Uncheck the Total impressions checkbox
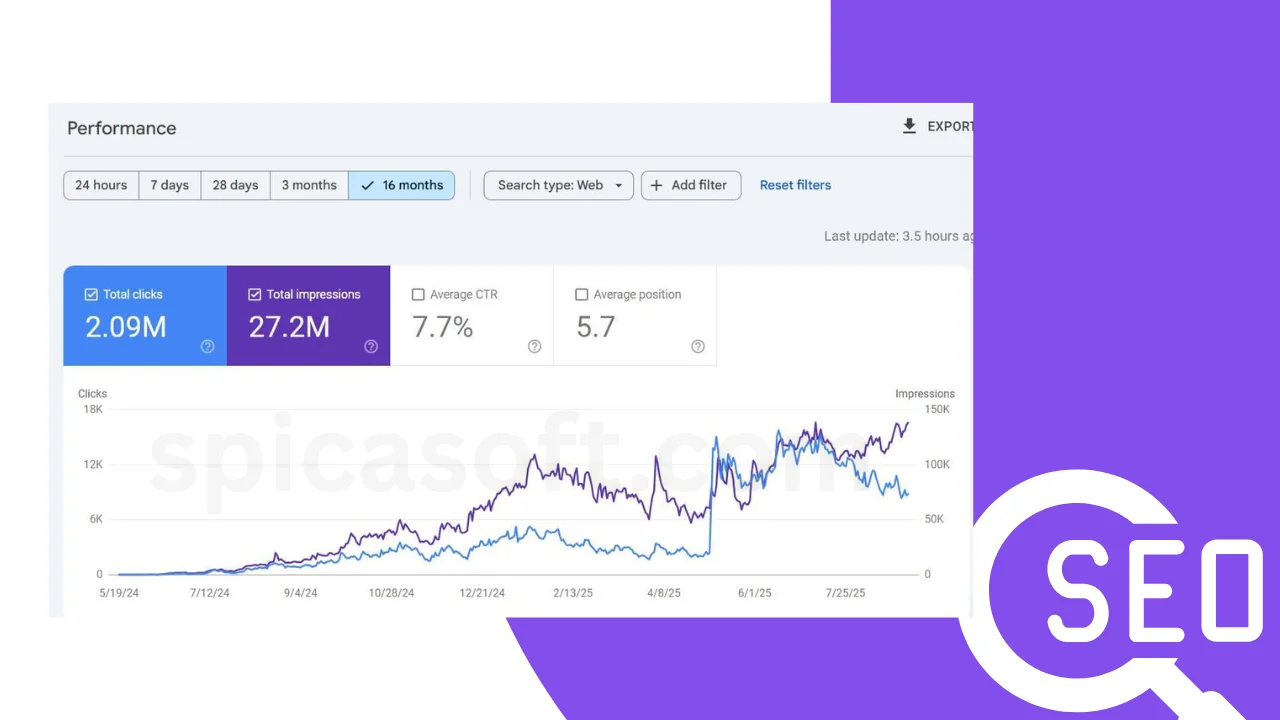This screenshot has width=1280, height=720. tap(254, 294)
